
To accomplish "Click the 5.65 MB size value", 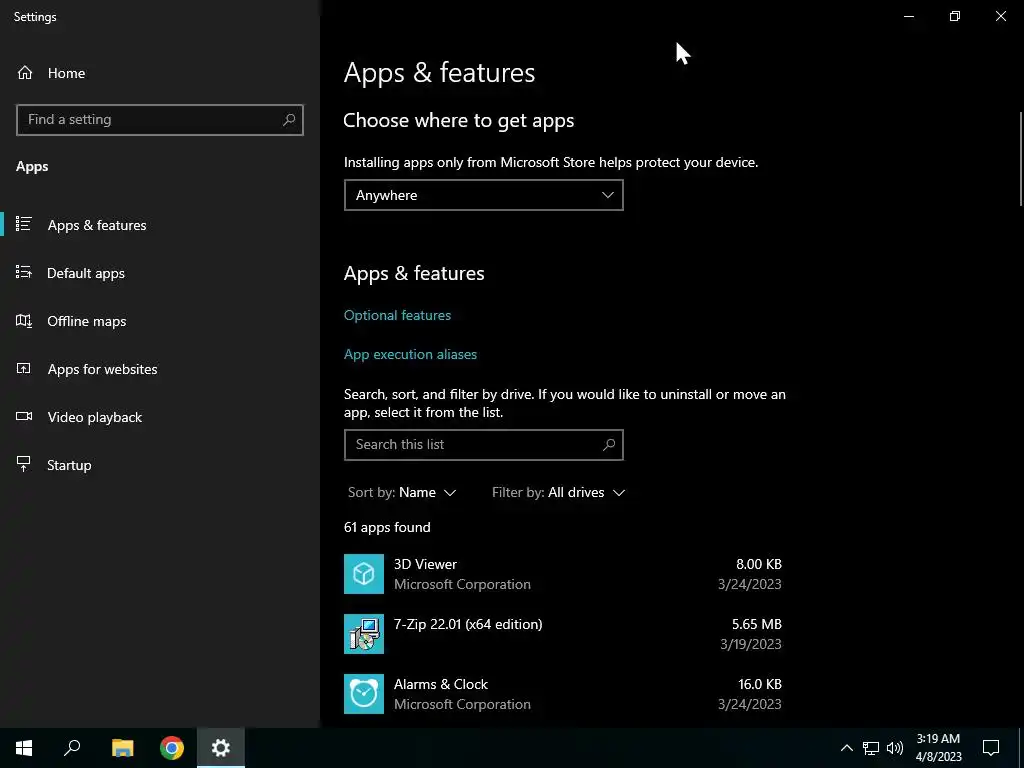I will (756, 624).
